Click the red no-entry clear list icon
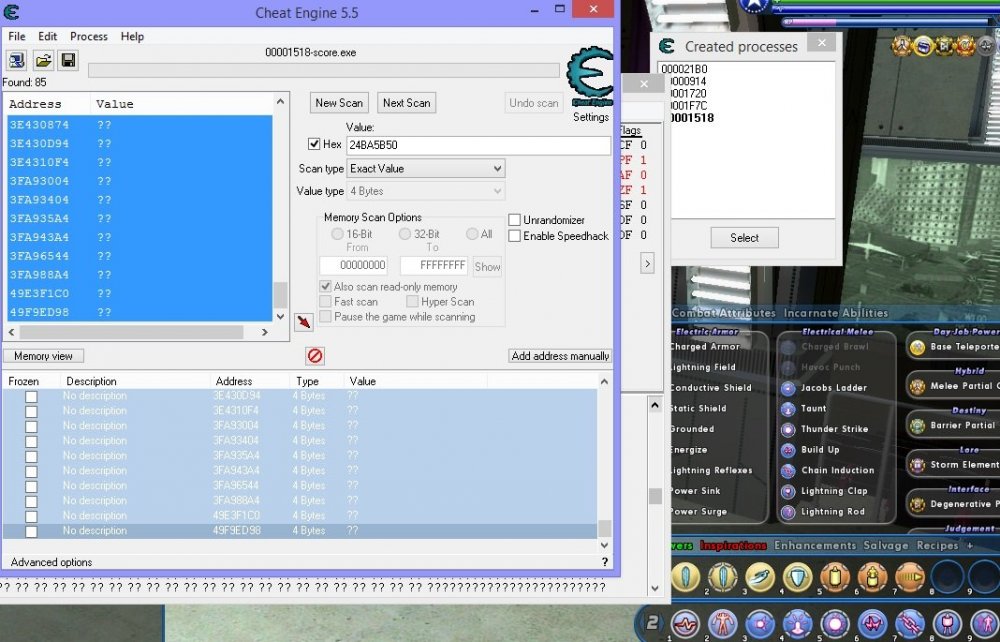The image size is (1000, 642). (x=314, y=356)
